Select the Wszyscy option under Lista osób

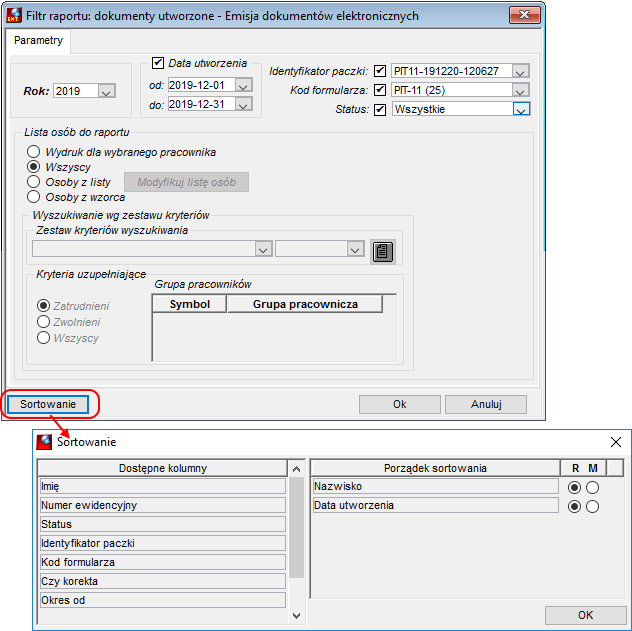(x=33, y=167)
